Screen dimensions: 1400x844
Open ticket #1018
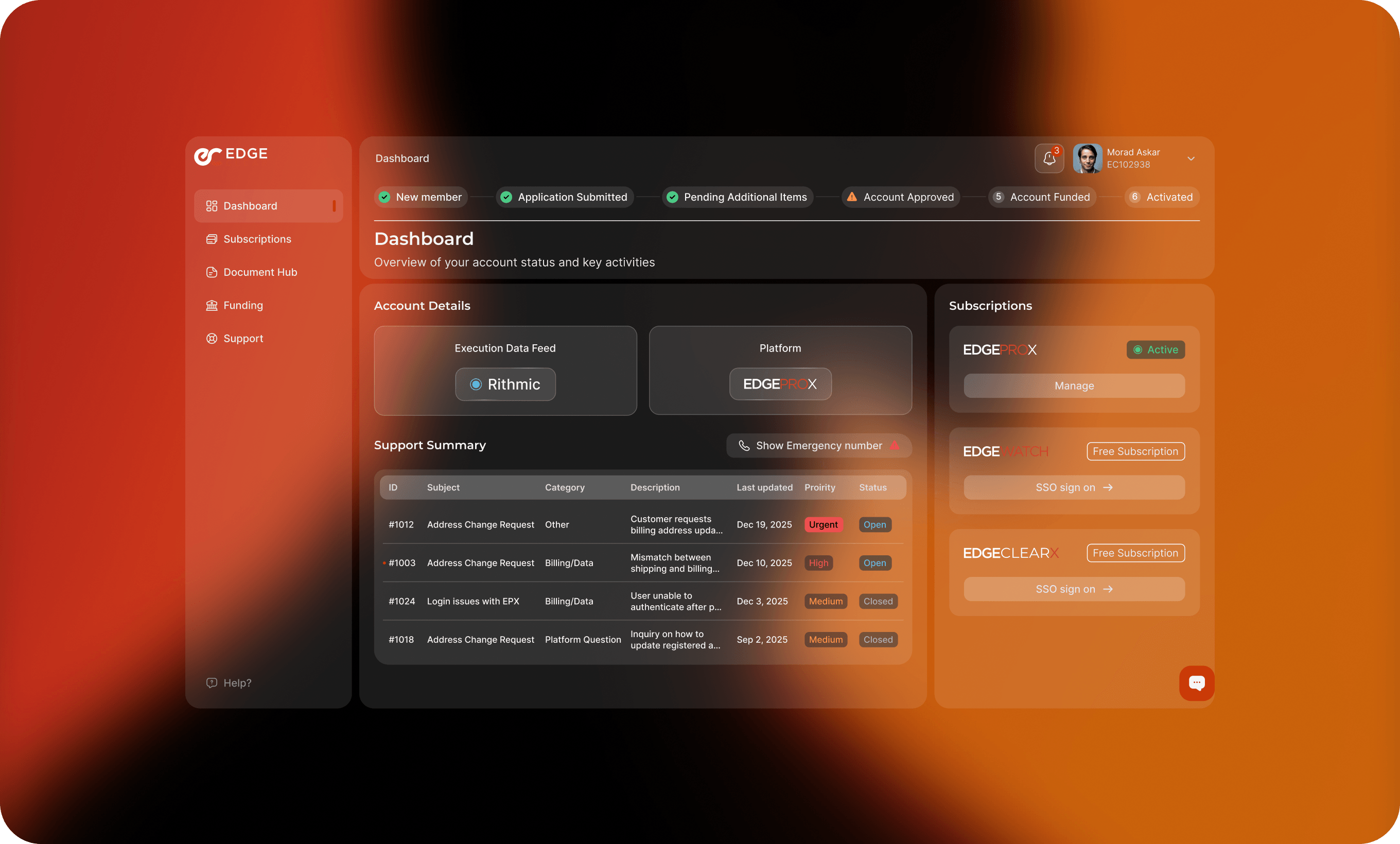pyautogui.click(x=643, y=640)
